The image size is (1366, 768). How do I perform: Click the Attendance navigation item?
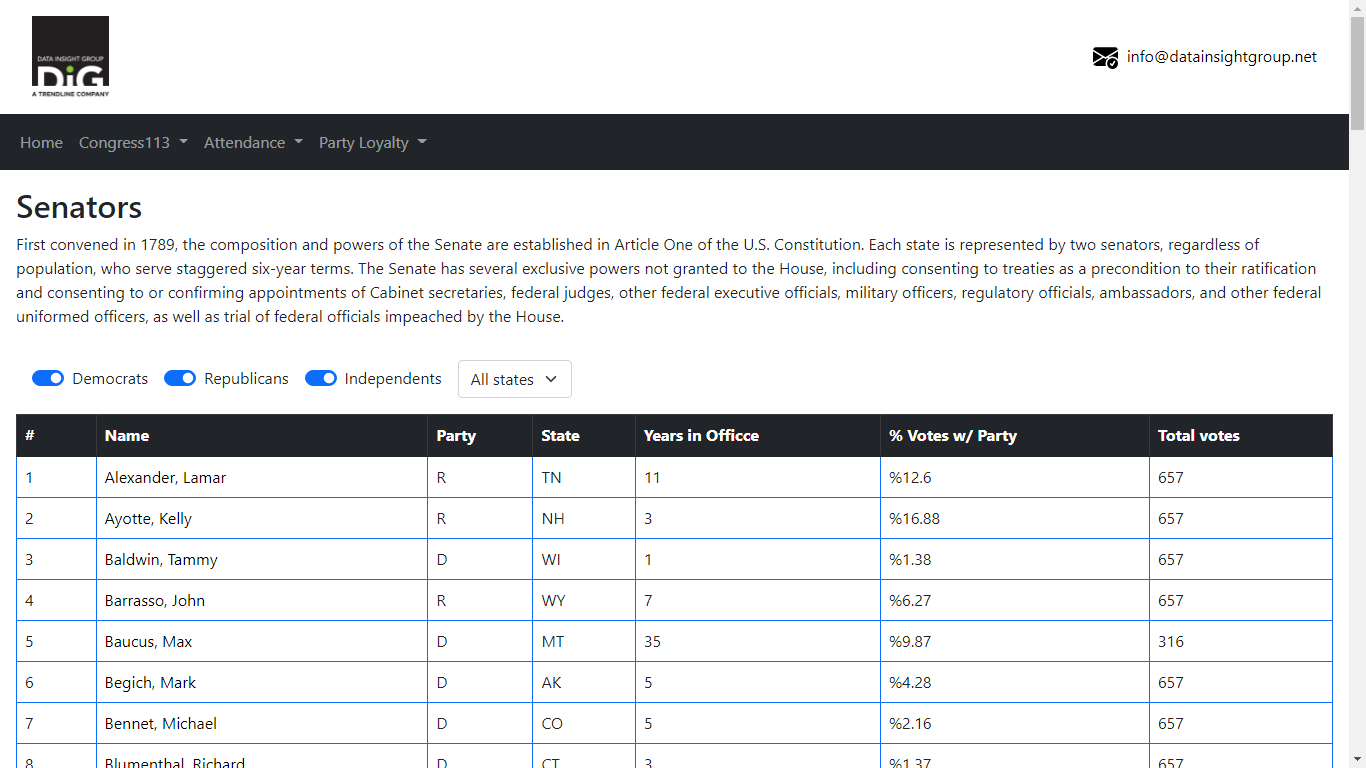[x=245, y=142]
